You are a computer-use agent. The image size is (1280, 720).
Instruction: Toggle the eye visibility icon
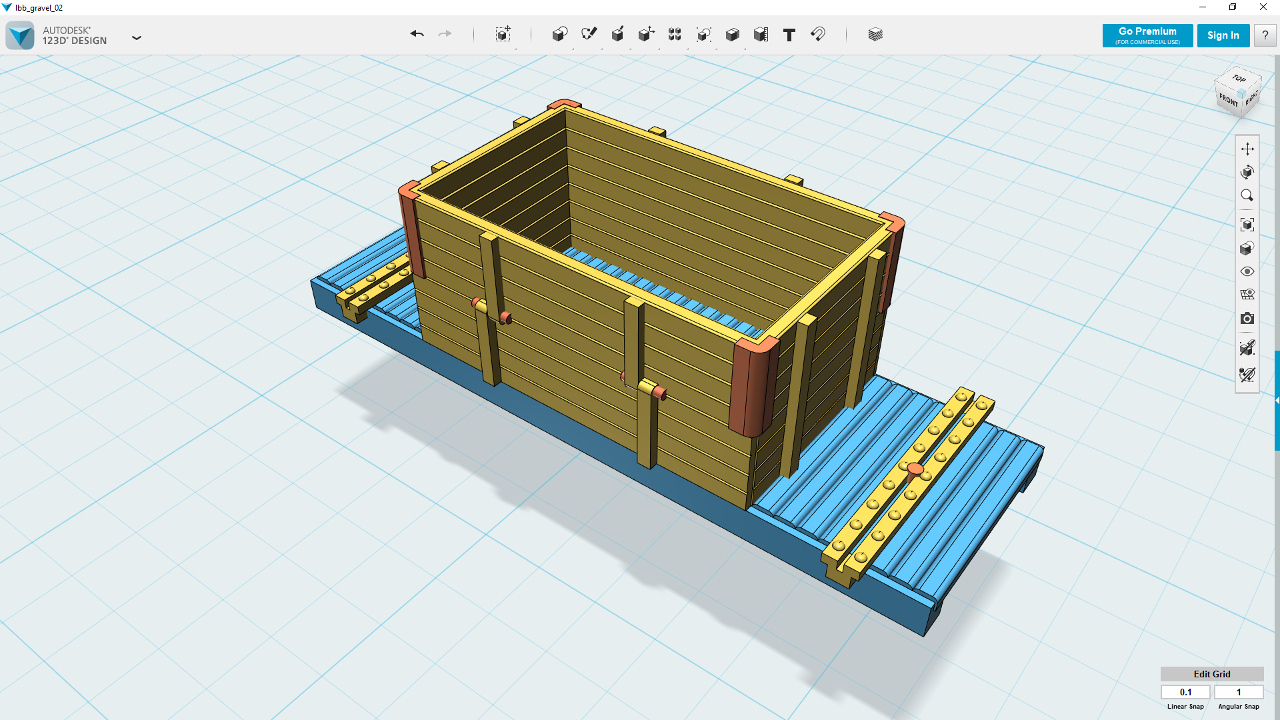click(x=1247, y=271)
